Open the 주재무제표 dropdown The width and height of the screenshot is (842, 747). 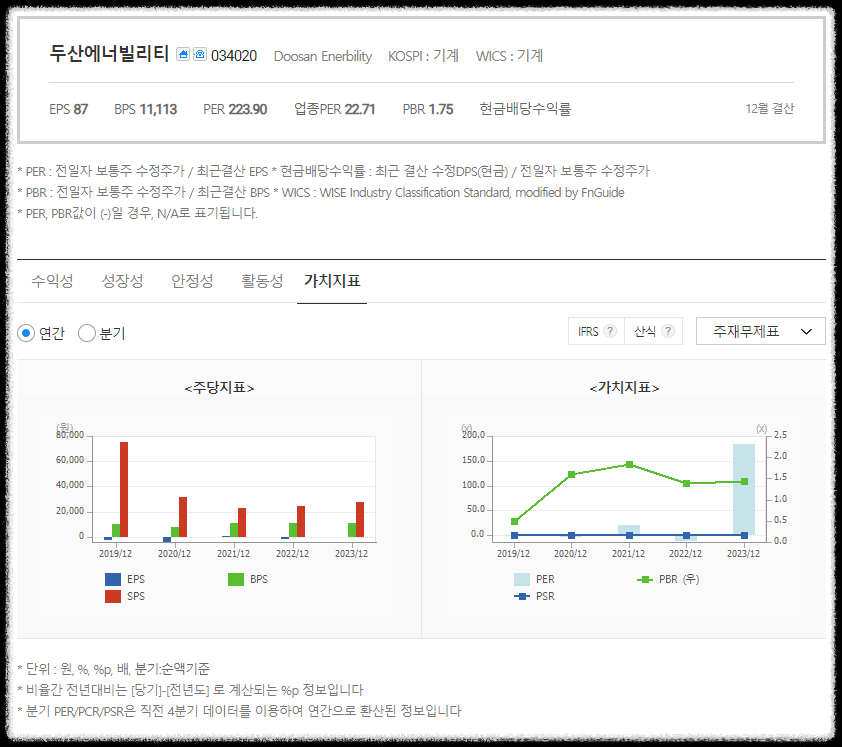(x=760, y=331)
